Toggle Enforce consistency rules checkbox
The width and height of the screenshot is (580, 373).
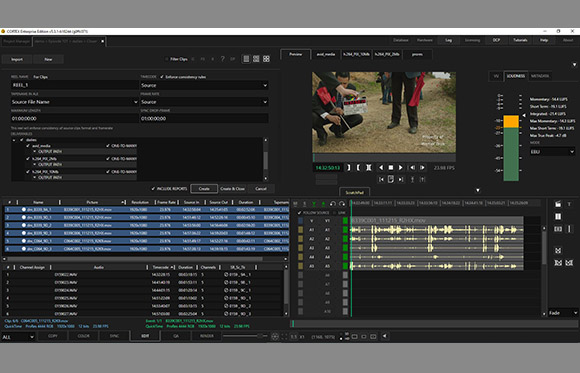click(x=162, y=77)
